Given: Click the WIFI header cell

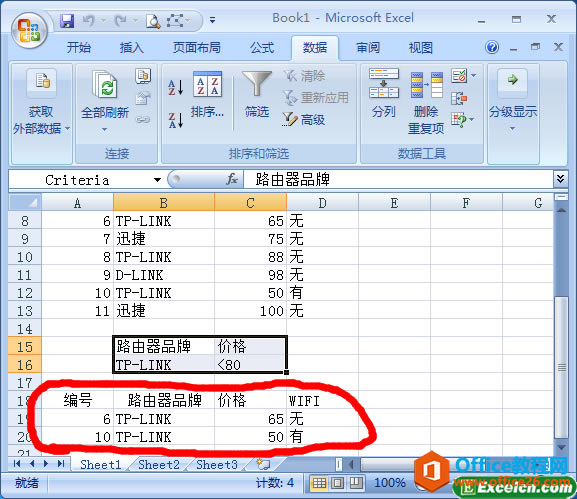Looking at the screenshot, I should coord(322,400).
